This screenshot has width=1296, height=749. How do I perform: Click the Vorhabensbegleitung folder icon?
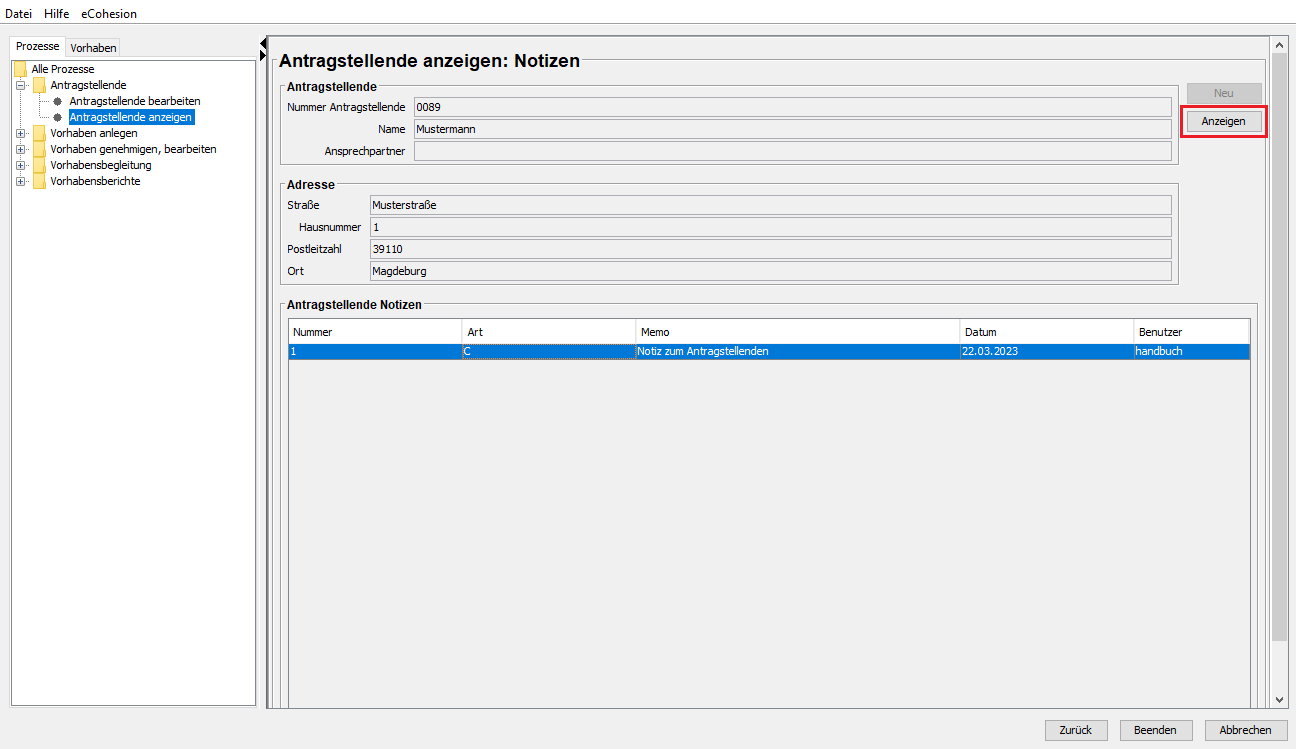(39, 165)
